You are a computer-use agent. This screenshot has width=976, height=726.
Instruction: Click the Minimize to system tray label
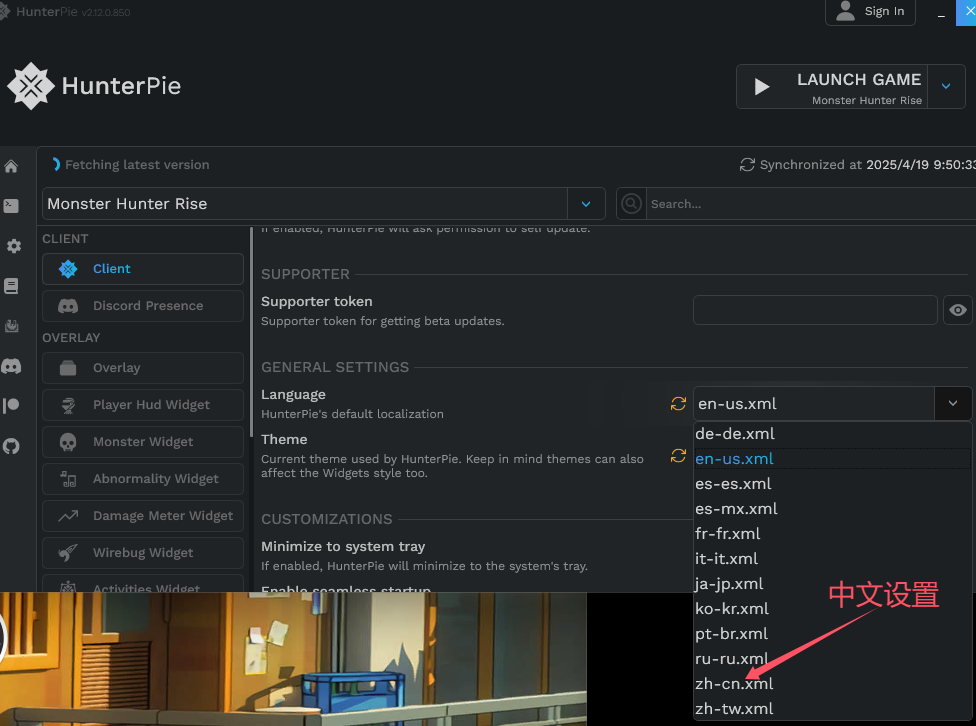(343, 547)
